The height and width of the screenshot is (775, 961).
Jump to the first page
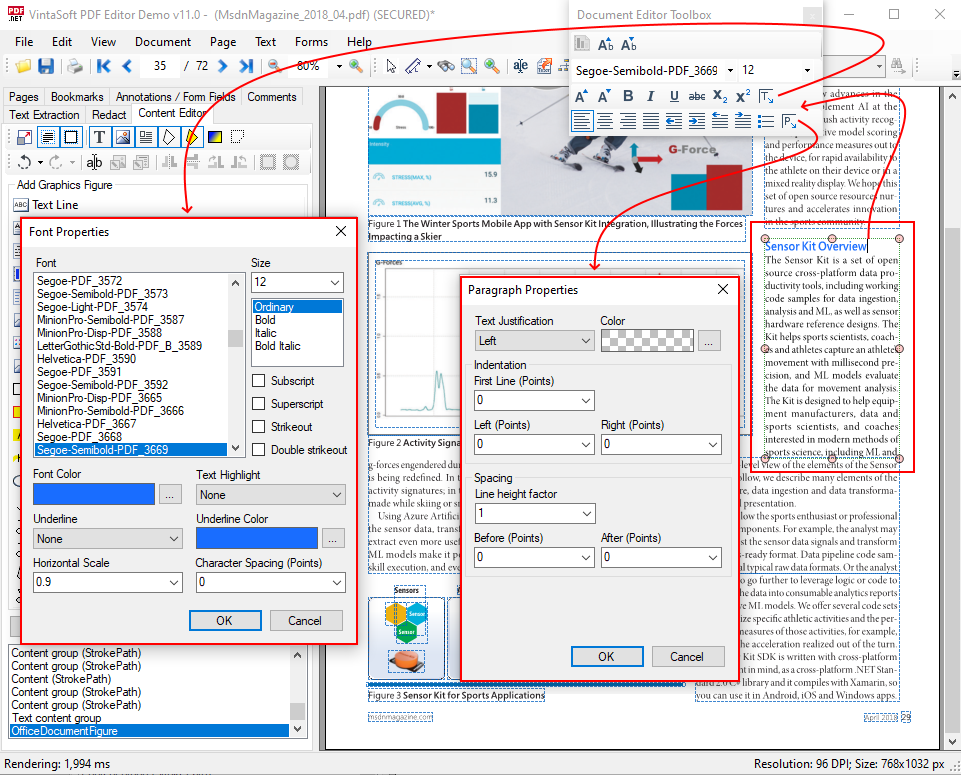click(103, 66)
